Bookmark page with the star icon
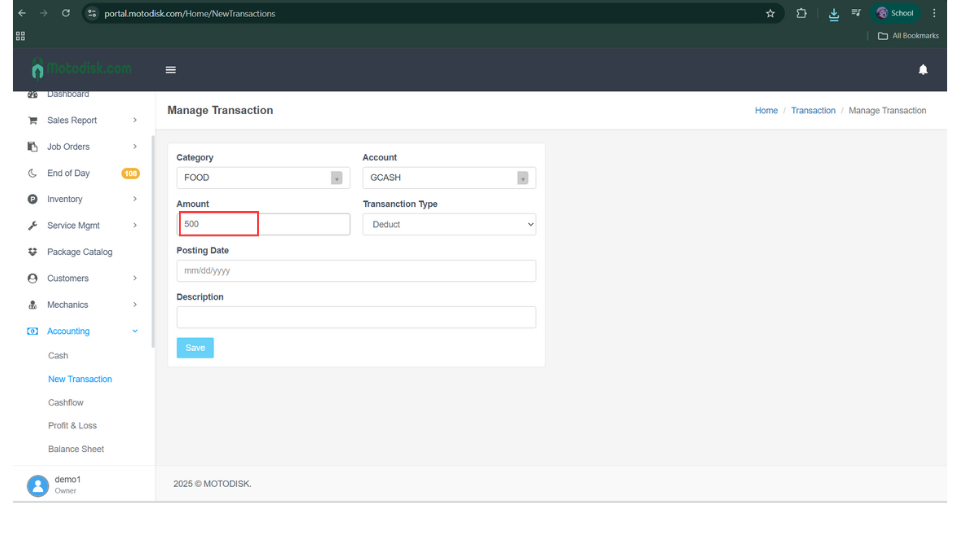The width and height of the screenshot is (960, 540). click(x=770, y=13)
